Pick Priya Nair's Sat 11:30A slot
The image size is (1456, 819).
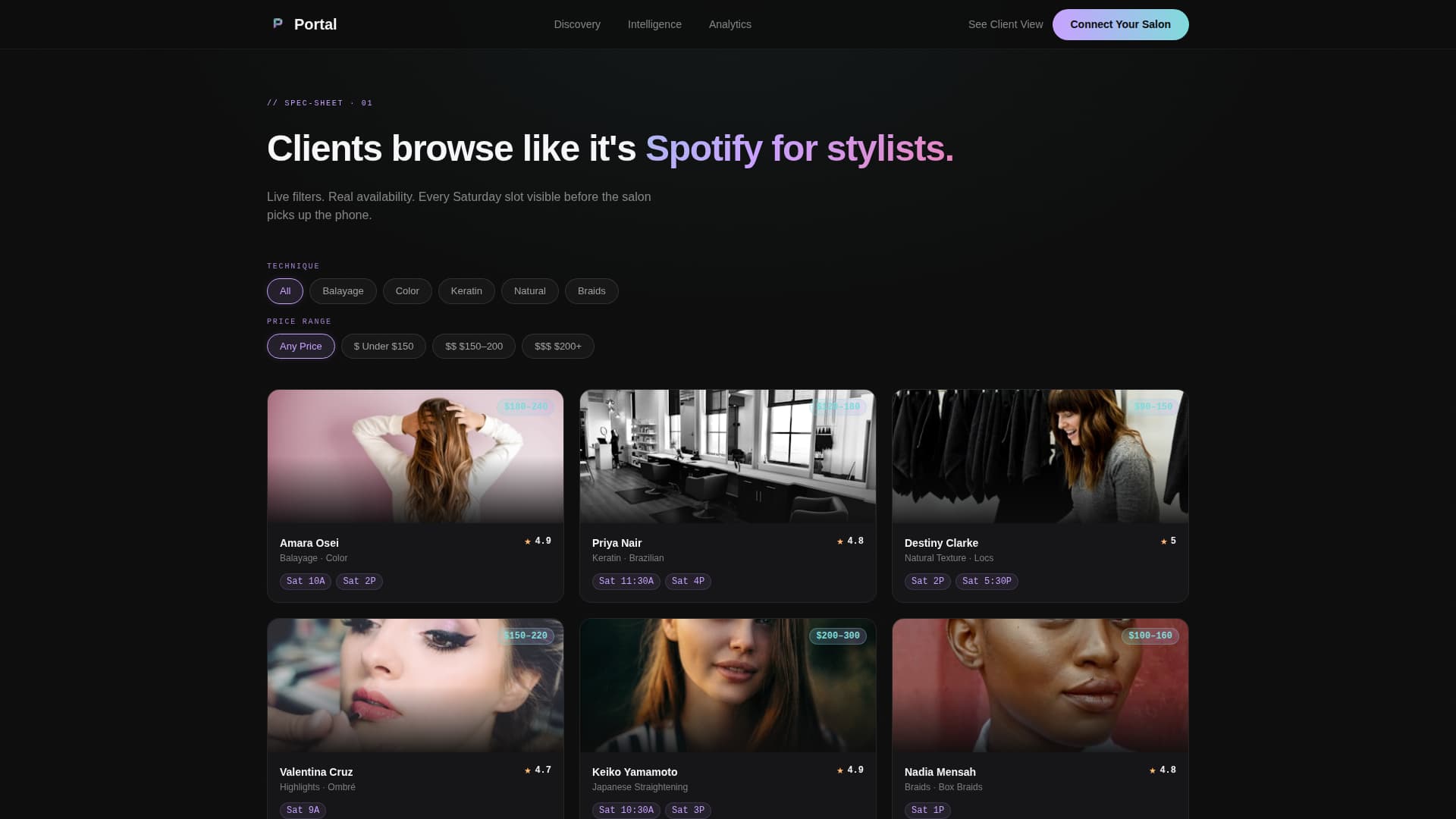click(x=626, y=582)
